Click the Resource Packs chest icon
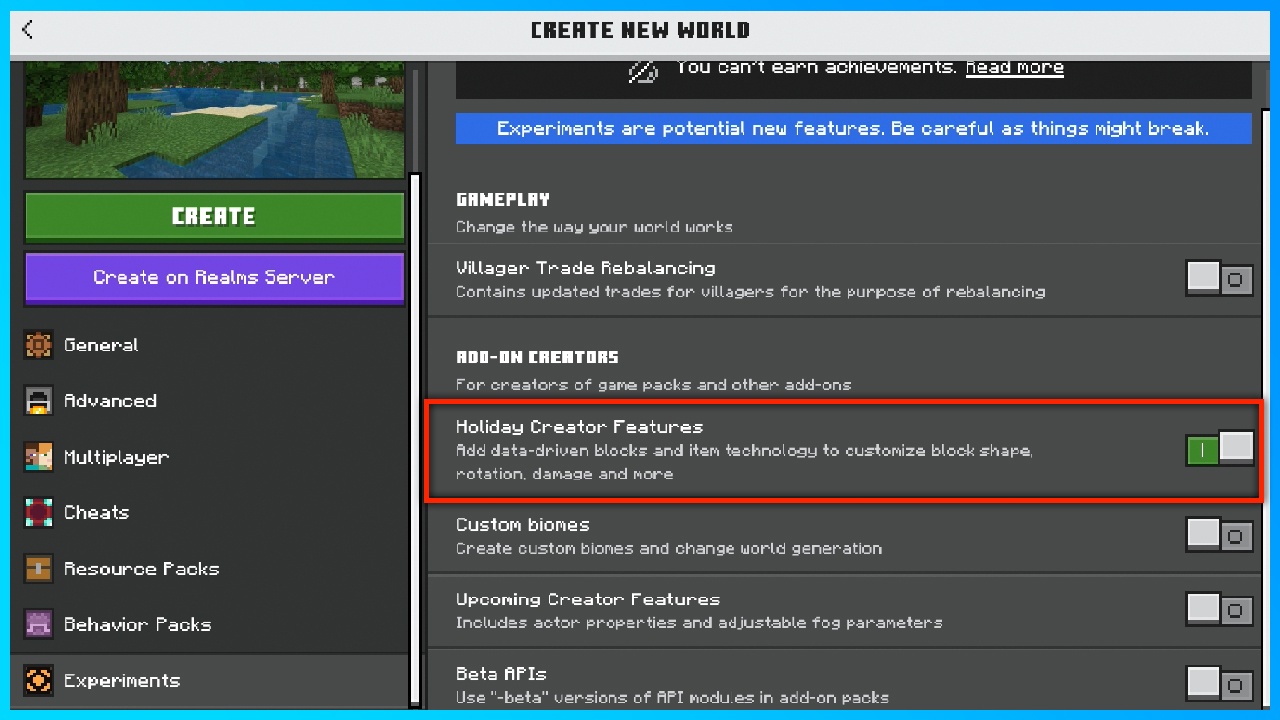Image resolution: width=1280 pixels, height=720 pixels. (x=38, y=569)
